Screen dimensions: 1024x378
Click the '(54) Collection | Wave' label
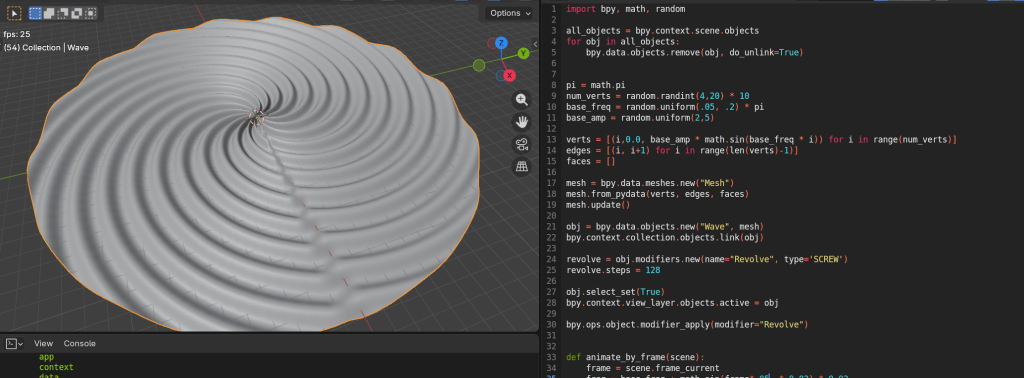pos(46,48)
